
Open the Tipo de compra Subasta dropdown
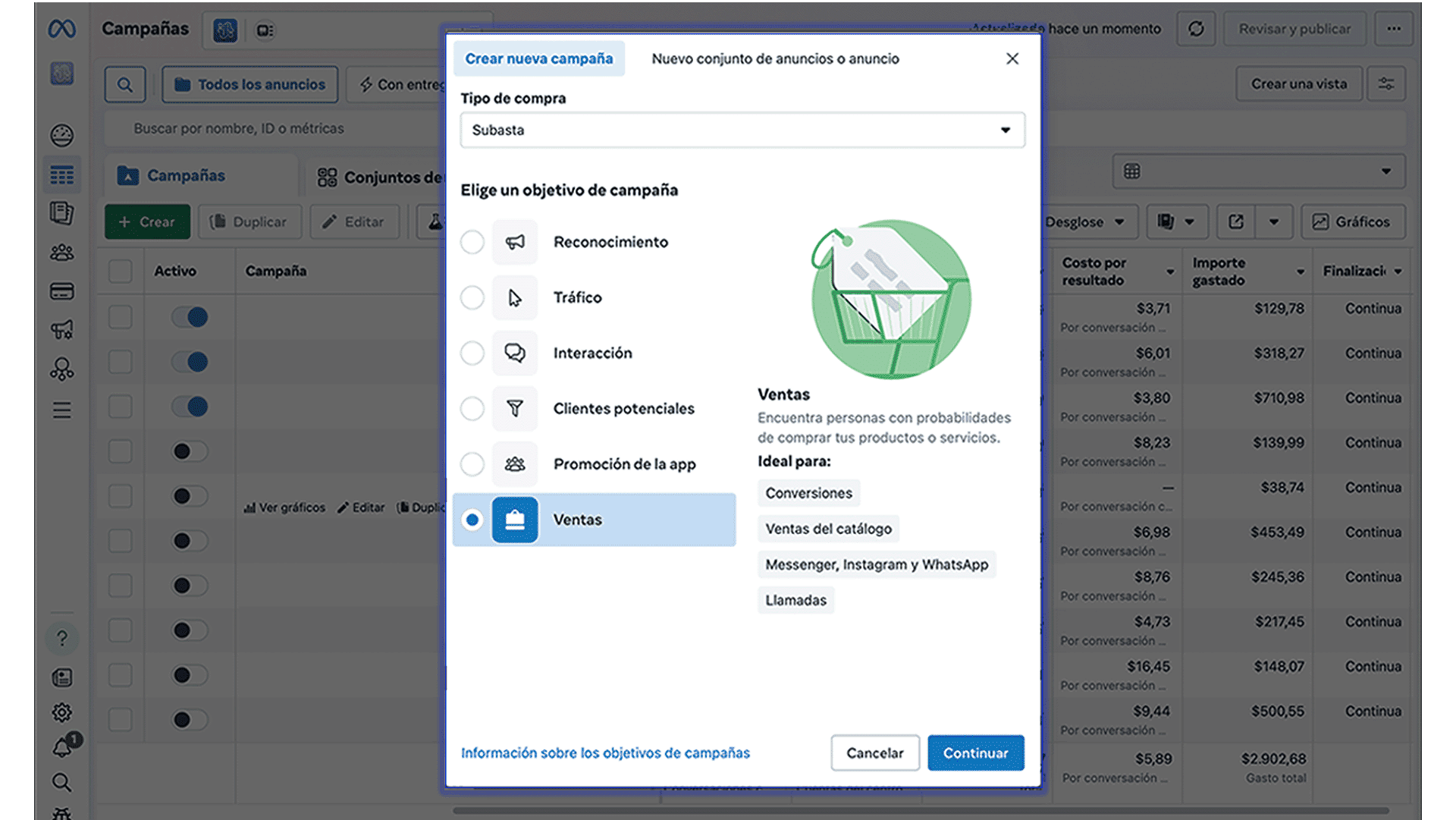(742, 130)
